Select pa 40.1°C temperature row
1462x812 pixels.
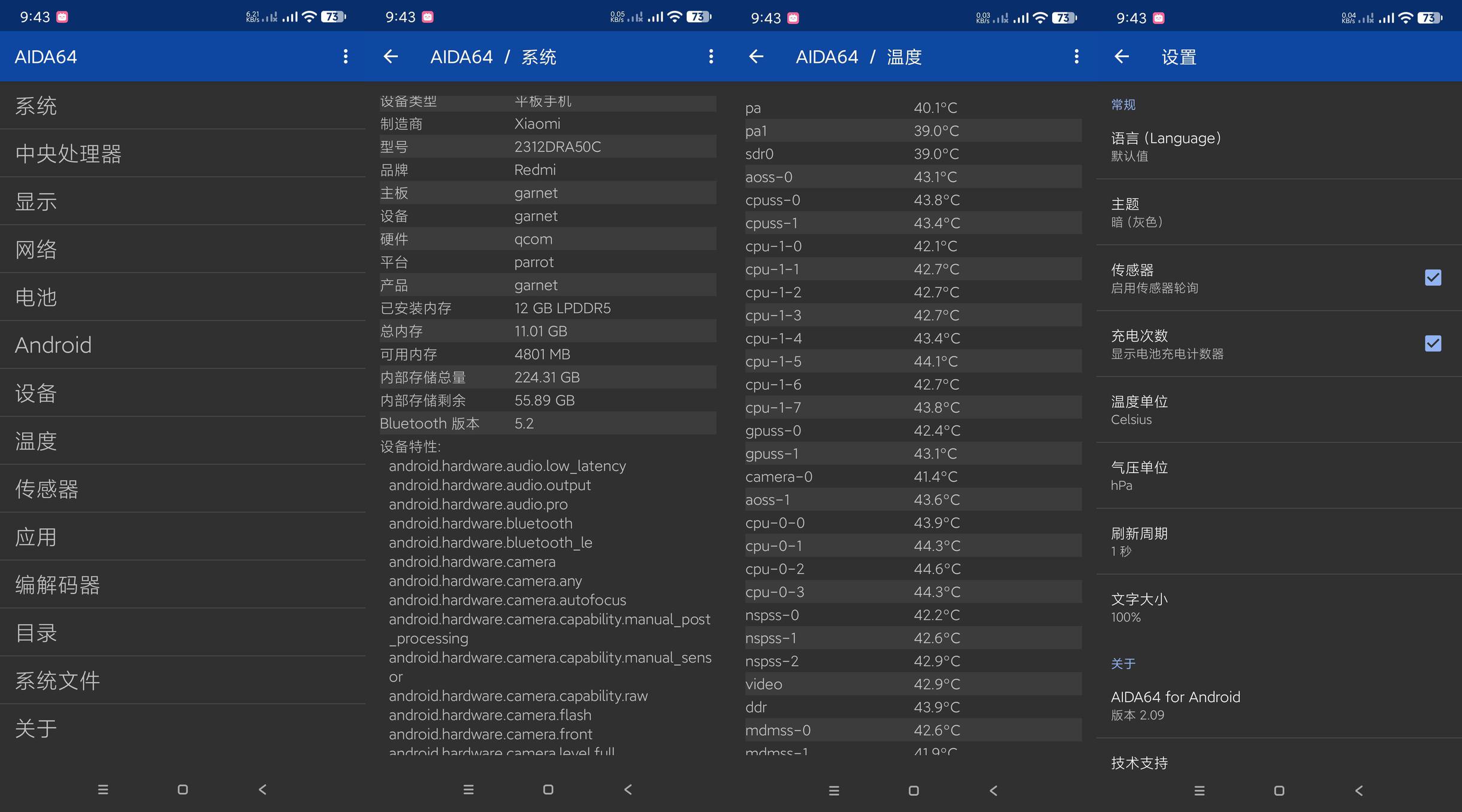click(914, 108)
